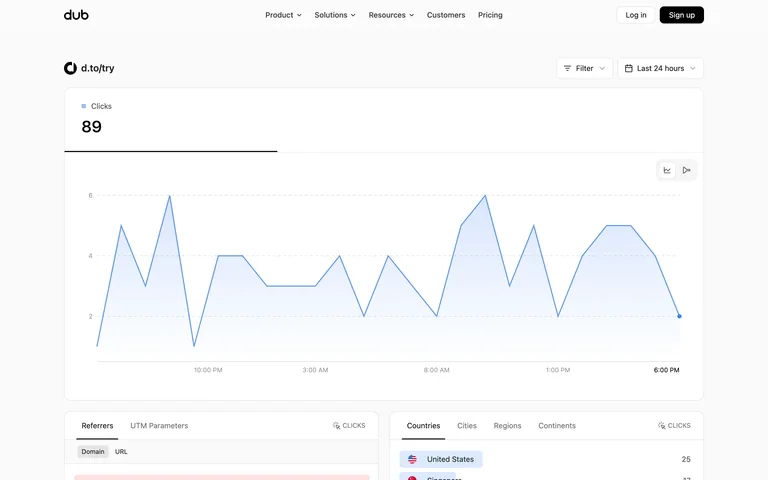
Task: Switch to the UTM Parameters tab
Action: pyautogui.click(x=159, y=426)
